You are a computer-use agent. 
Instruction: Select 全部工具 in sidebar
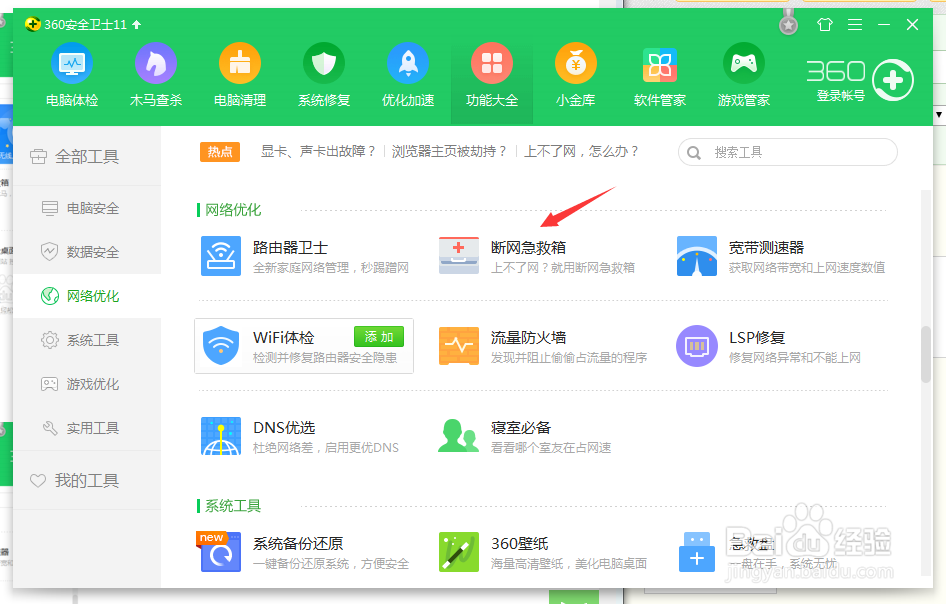pyautogui.click(x=87, y=157)
